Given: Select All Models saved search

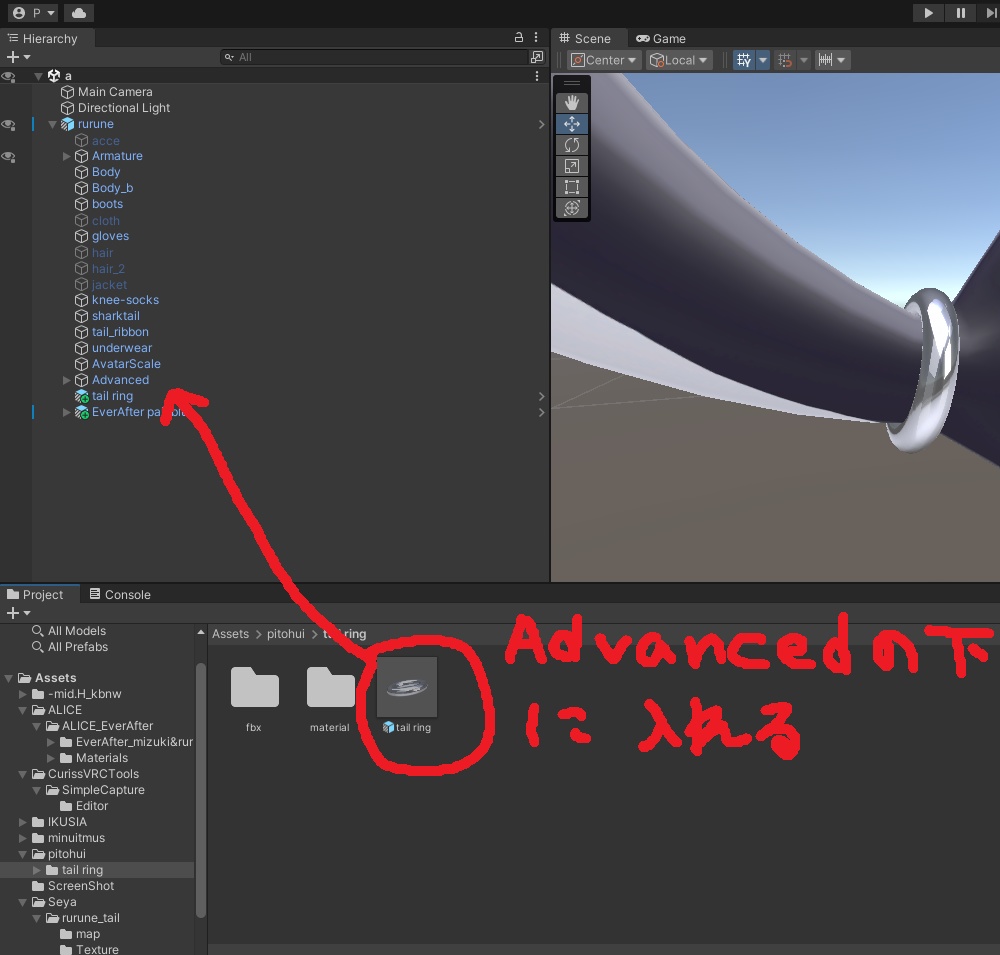Looking at the screenshot, I should 77,631.
